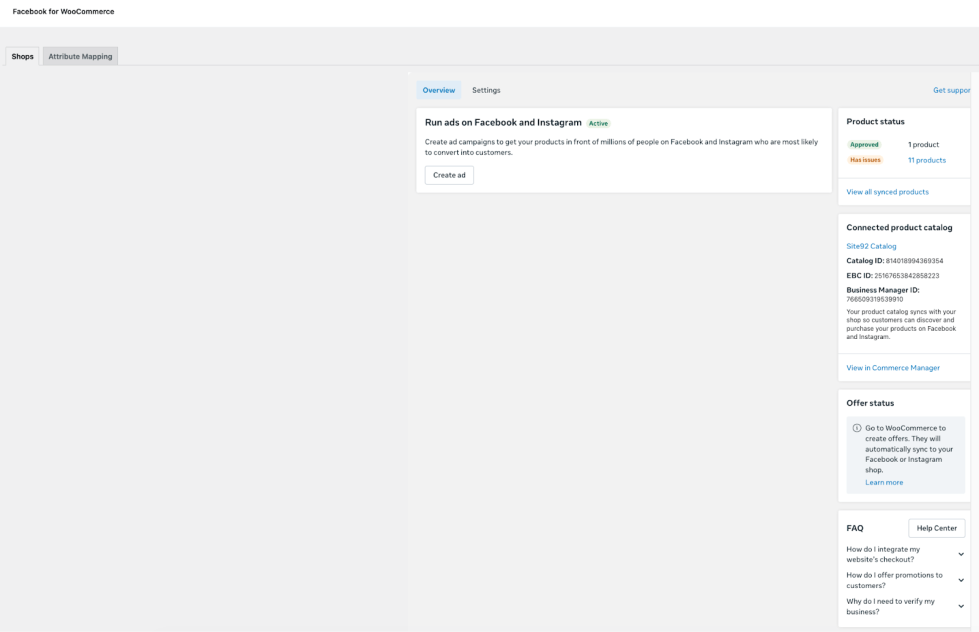Click the FAQ heading
The height and width of the screenshot is (632, 979).
pyautogui.click(x=855, y=528)
